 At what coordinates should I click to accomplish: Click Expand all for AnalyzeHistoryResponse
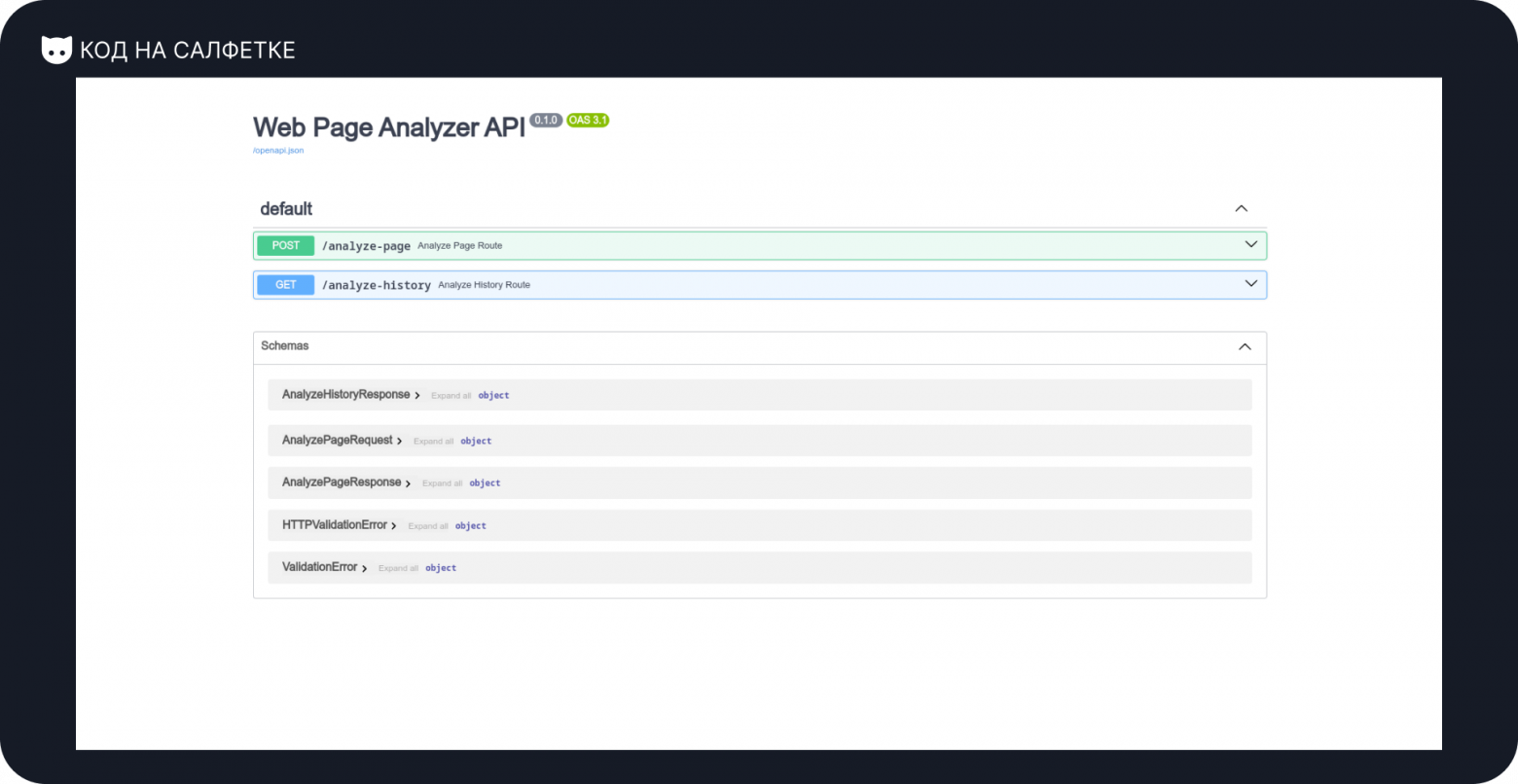click(451, 396)
